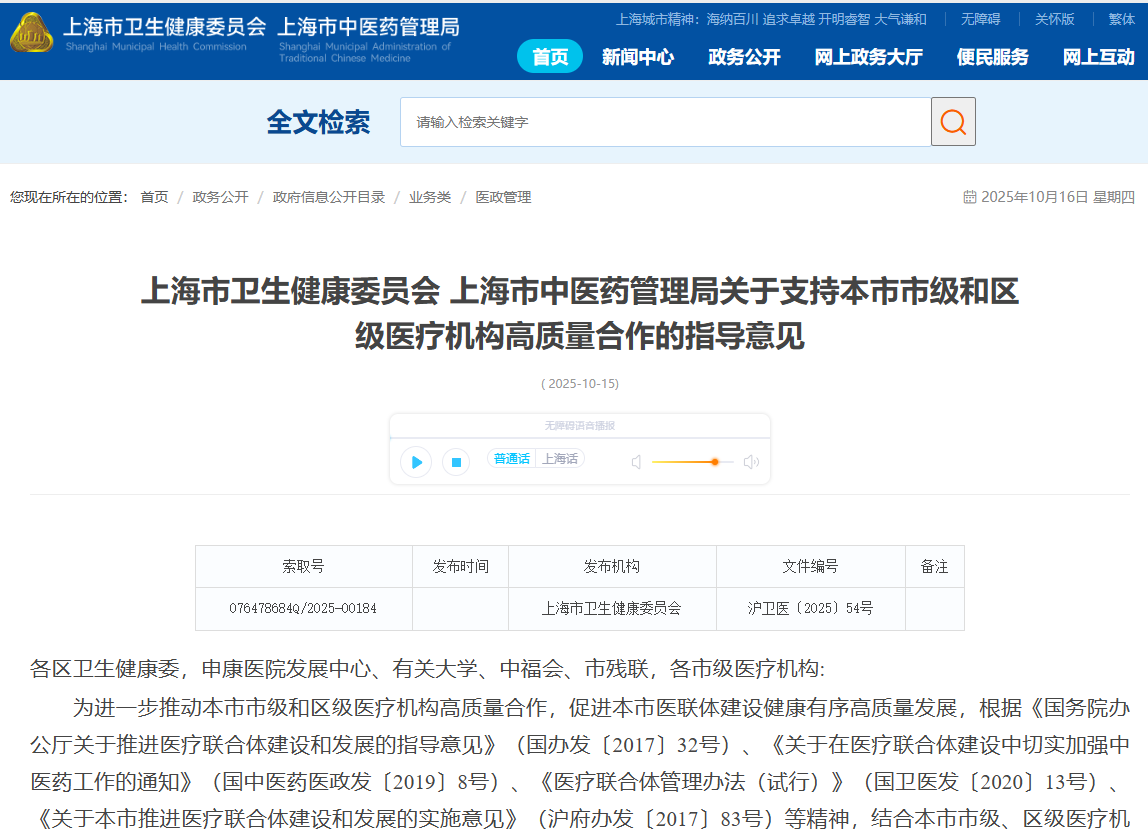Select 普通话 for audio broadcast

point(513,457)
